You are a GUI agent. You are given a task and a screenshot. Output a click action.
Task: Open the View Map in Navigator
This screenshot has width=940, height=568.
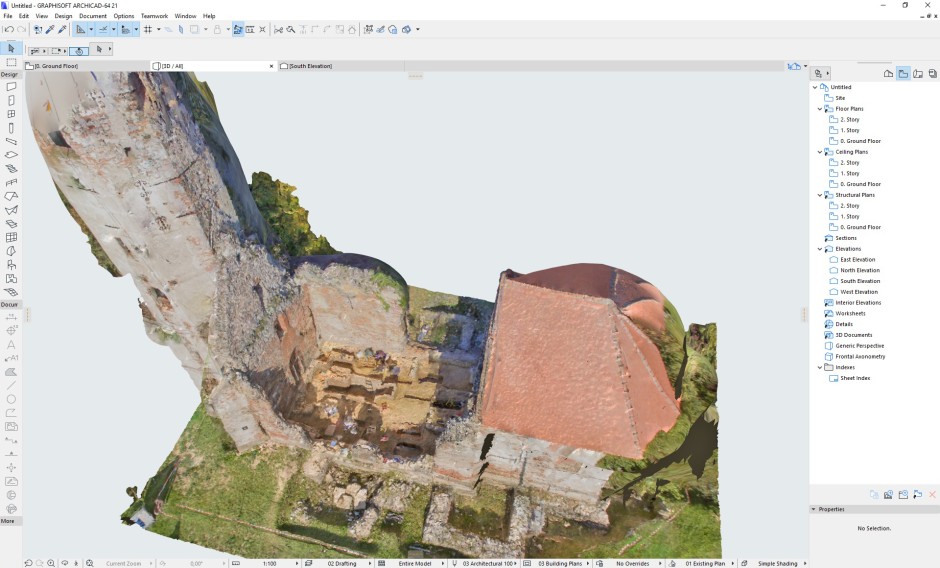903,73
